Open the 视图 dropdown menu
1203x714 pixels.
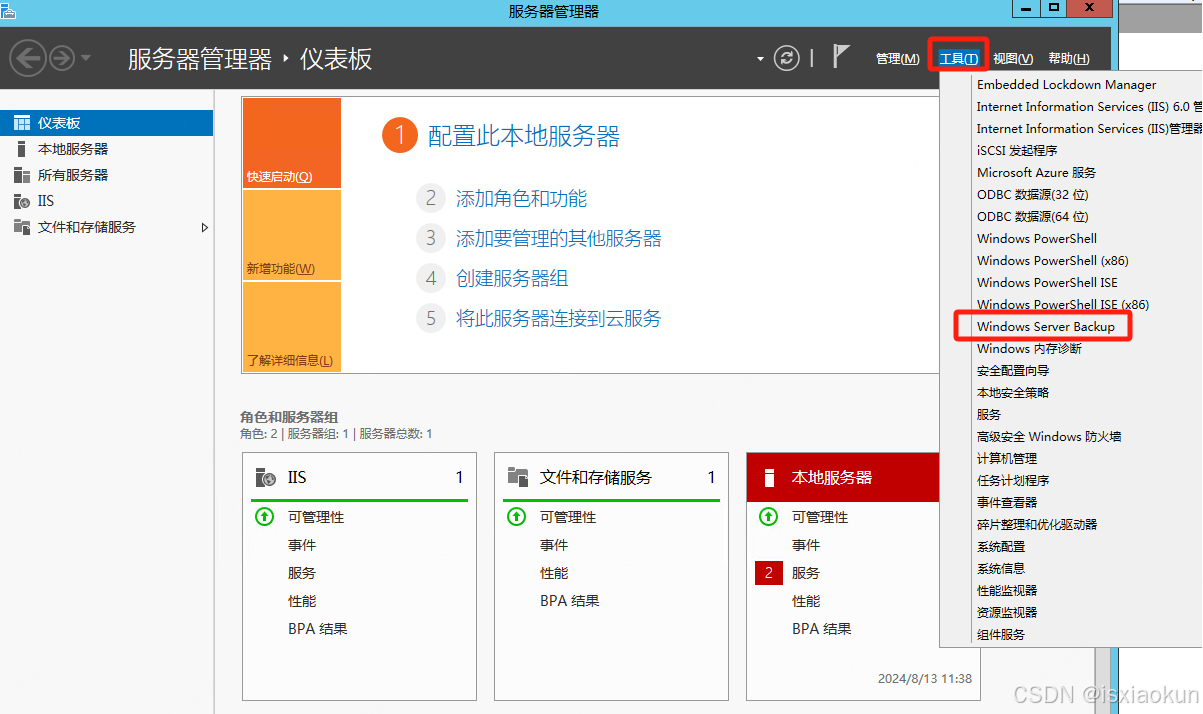(x=1012, y=58)
